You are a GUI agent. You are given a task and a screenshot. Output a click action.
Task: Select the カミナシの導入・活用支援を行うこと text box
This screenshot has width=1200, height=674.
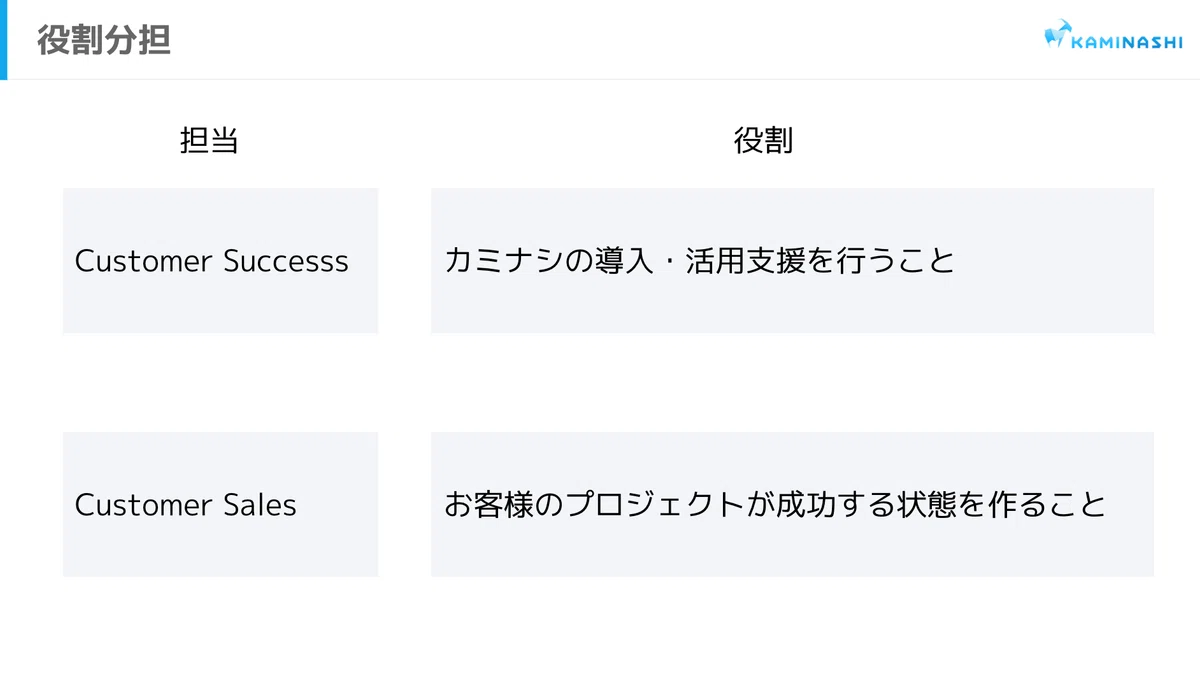[x=792, y=261]
